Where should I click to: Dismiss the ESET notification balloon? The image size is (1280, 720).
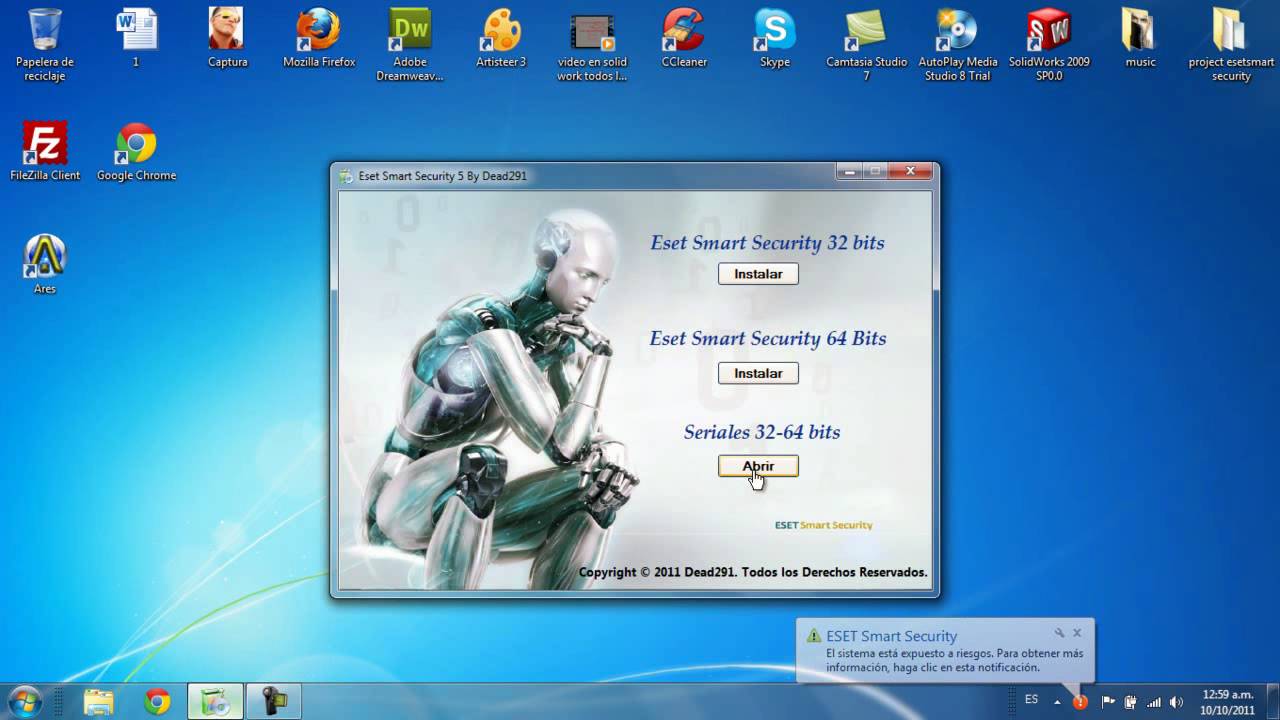[x=1077, y=633]
